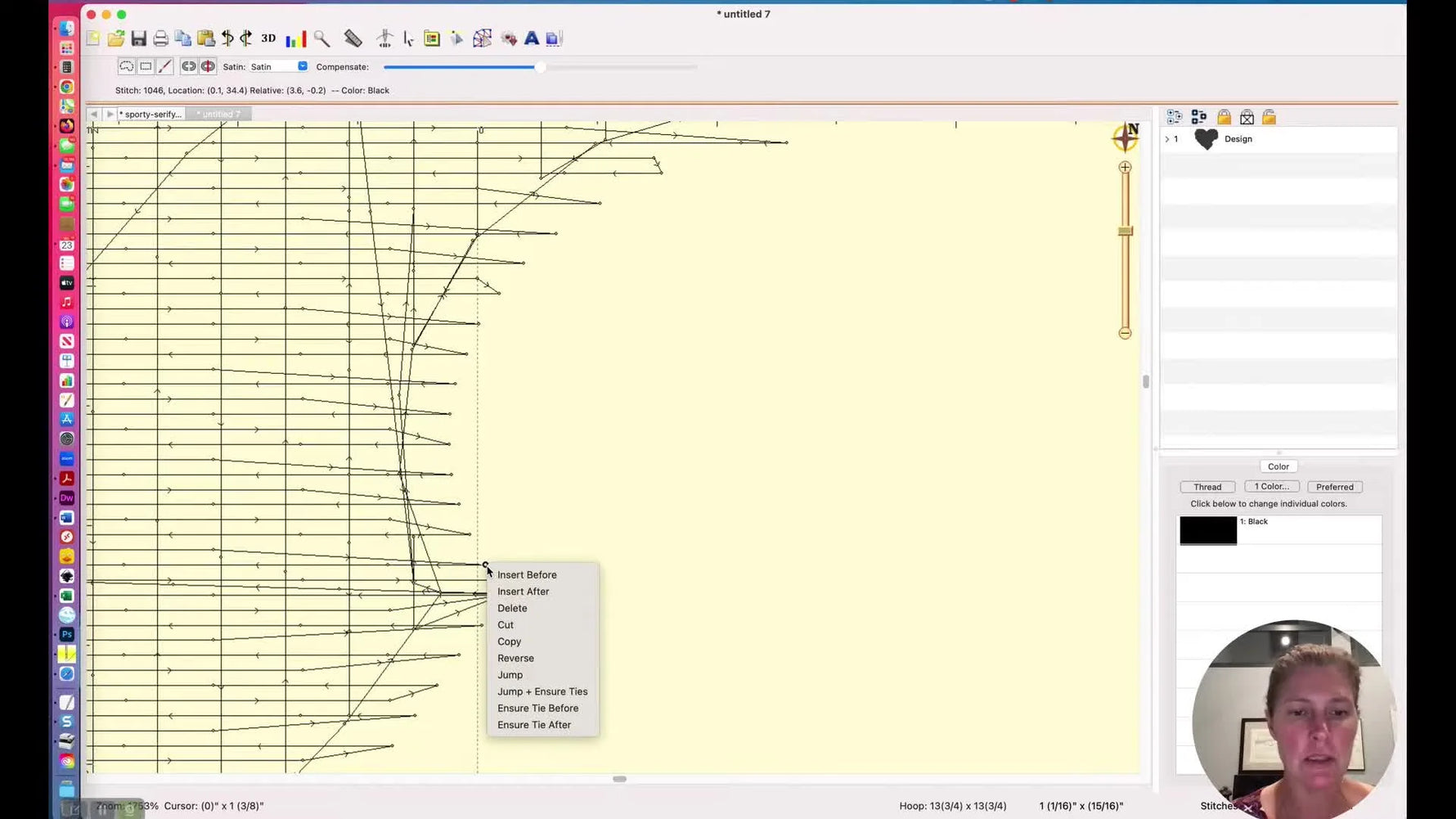Choose Ensure Tie After menu entry
The width and height of the screenshot is (1456, 819).
click(x=534, y=725)
